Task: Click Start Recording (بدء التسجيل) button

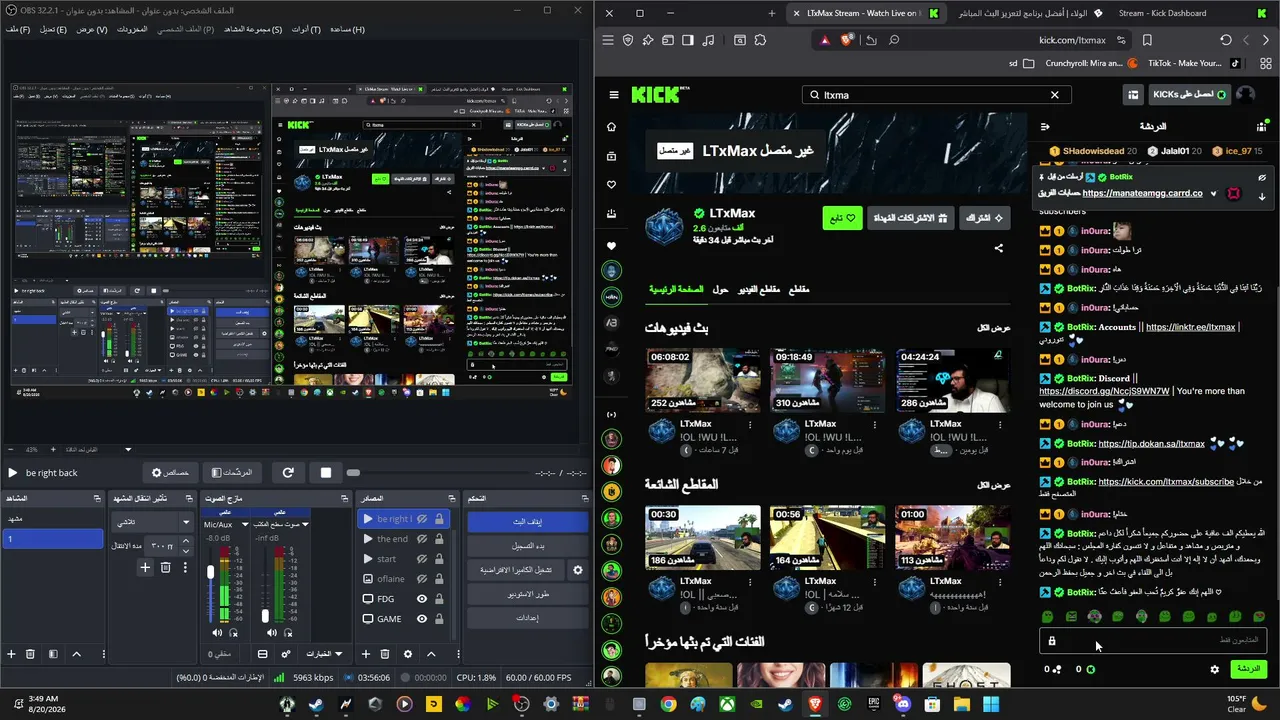Action: pos(527,546)
